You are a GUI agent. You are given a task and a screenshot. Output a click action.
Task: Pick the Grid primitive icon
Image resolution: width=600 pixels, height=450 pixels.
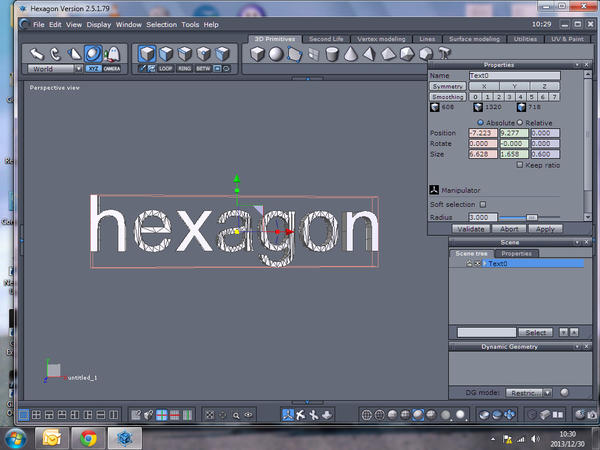pyautogui.click(x=313, y=54)
